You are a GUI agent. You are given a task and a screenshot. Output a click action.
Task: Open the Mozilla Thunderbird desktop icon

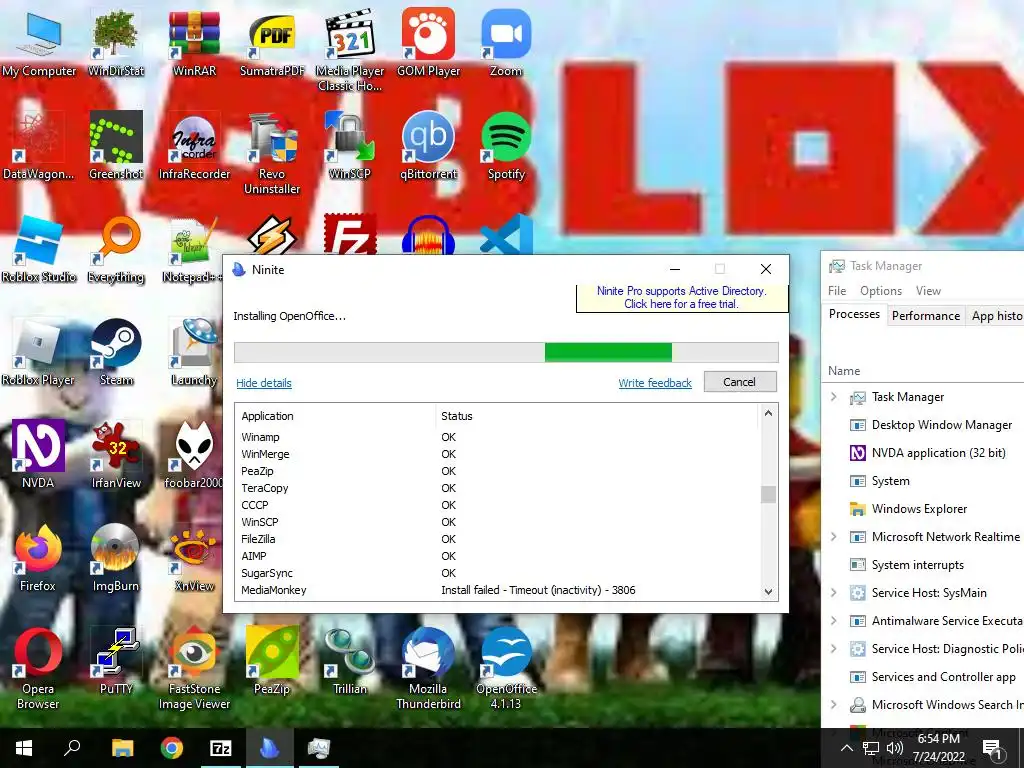(428, 668)
